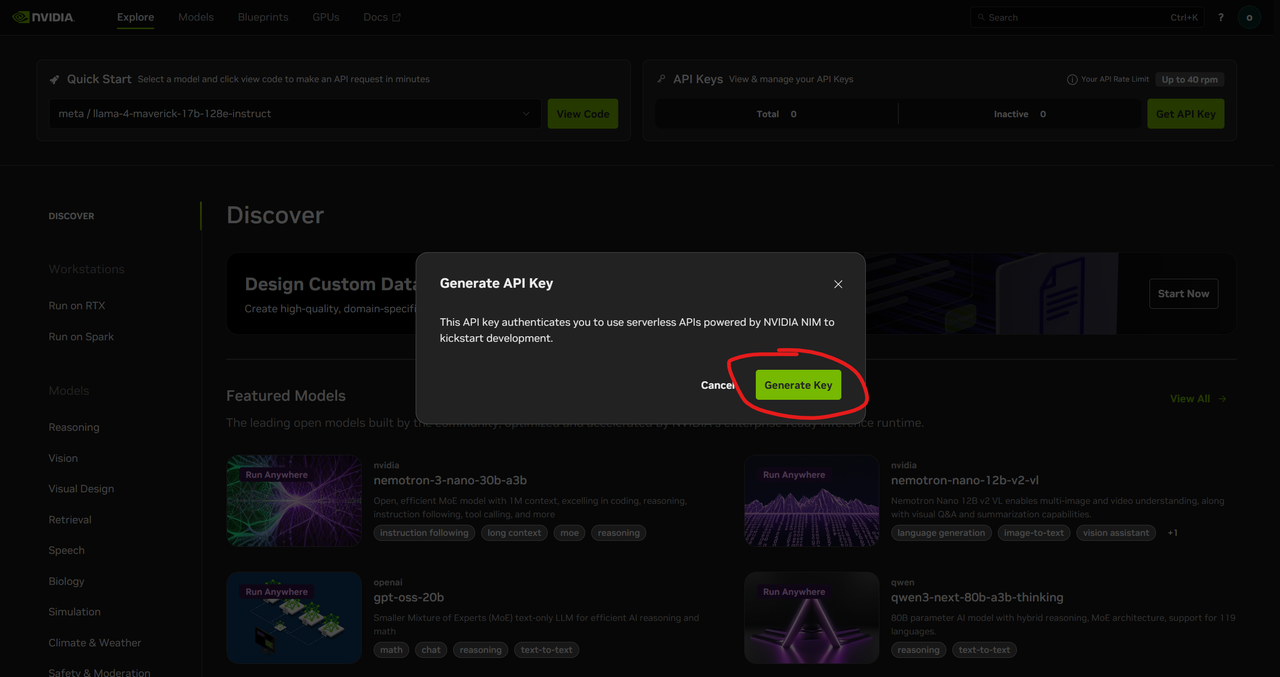Select Reasoning models category
Screen dimensions: 1280x677
[74, 427]
